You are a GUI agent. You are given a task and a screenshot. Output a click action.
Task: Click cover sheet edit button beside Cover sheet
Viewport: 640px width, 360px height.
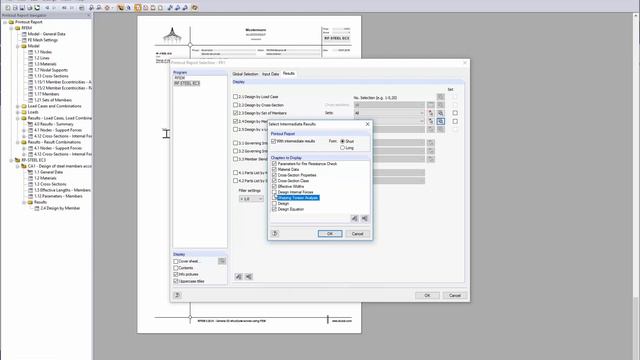click(222, 261)
